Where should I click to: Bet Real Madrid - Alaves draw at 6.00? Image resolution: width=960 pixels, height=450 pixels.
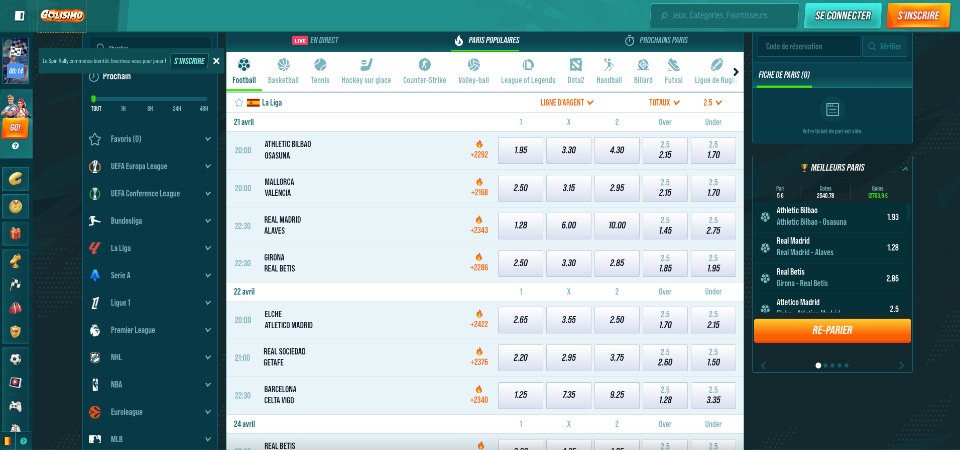pyautogui.click(x=569, y=226)
